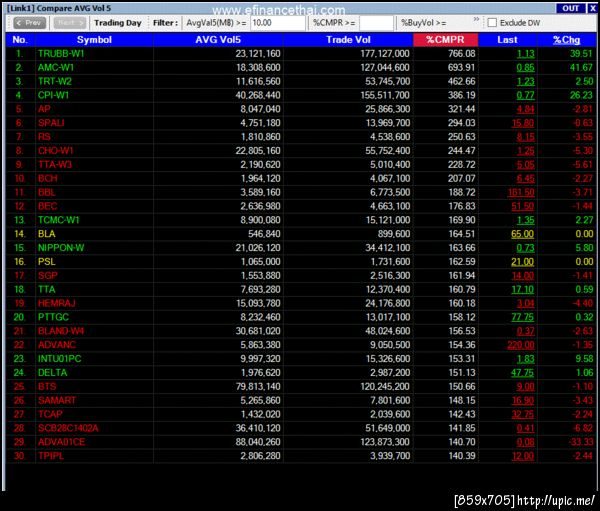
Task: Open last price 220.00 of ADVANC
Action: [521, 345]
